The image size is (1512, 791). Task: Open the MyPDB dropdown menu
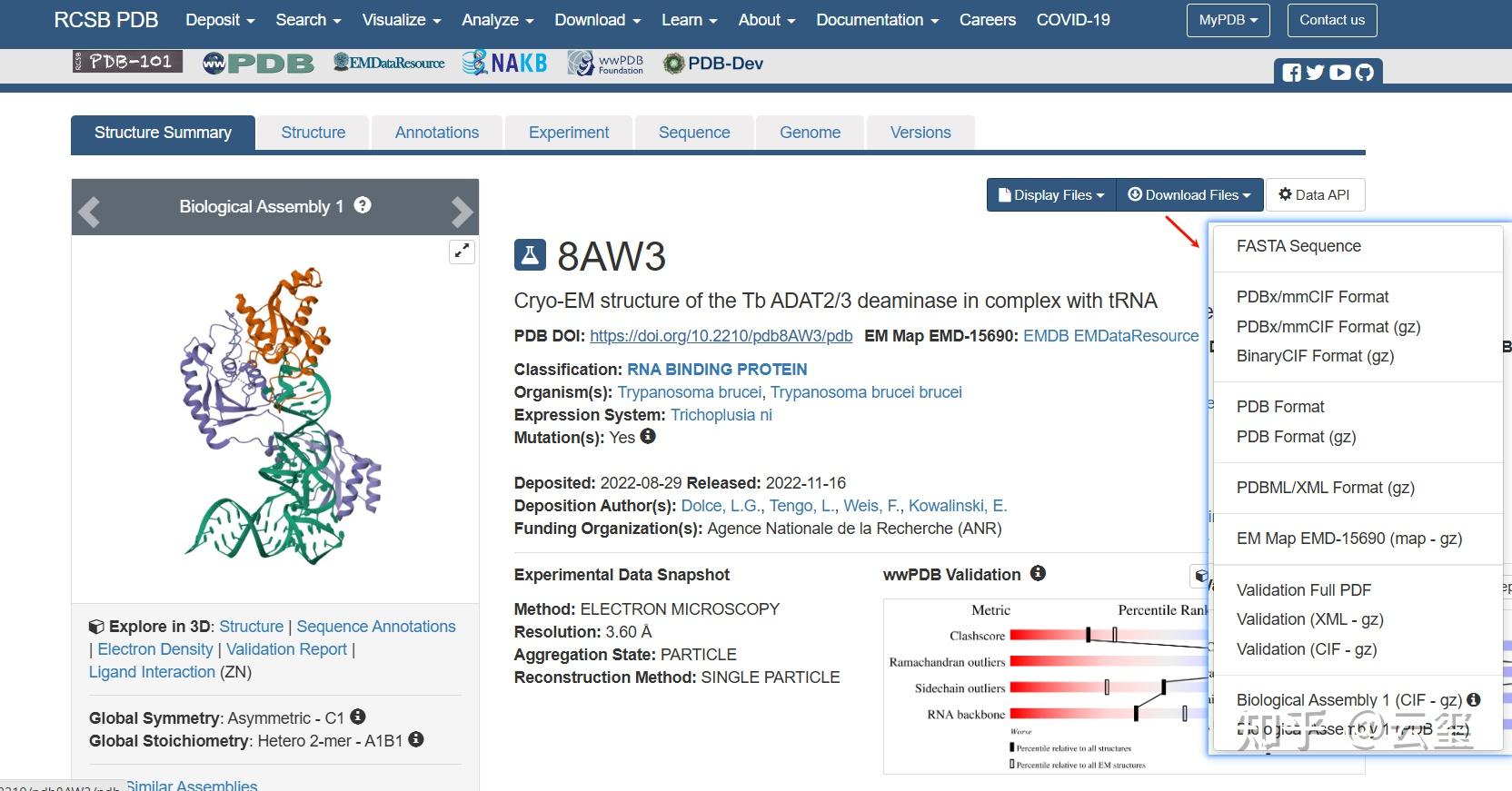coord(1228,20)
